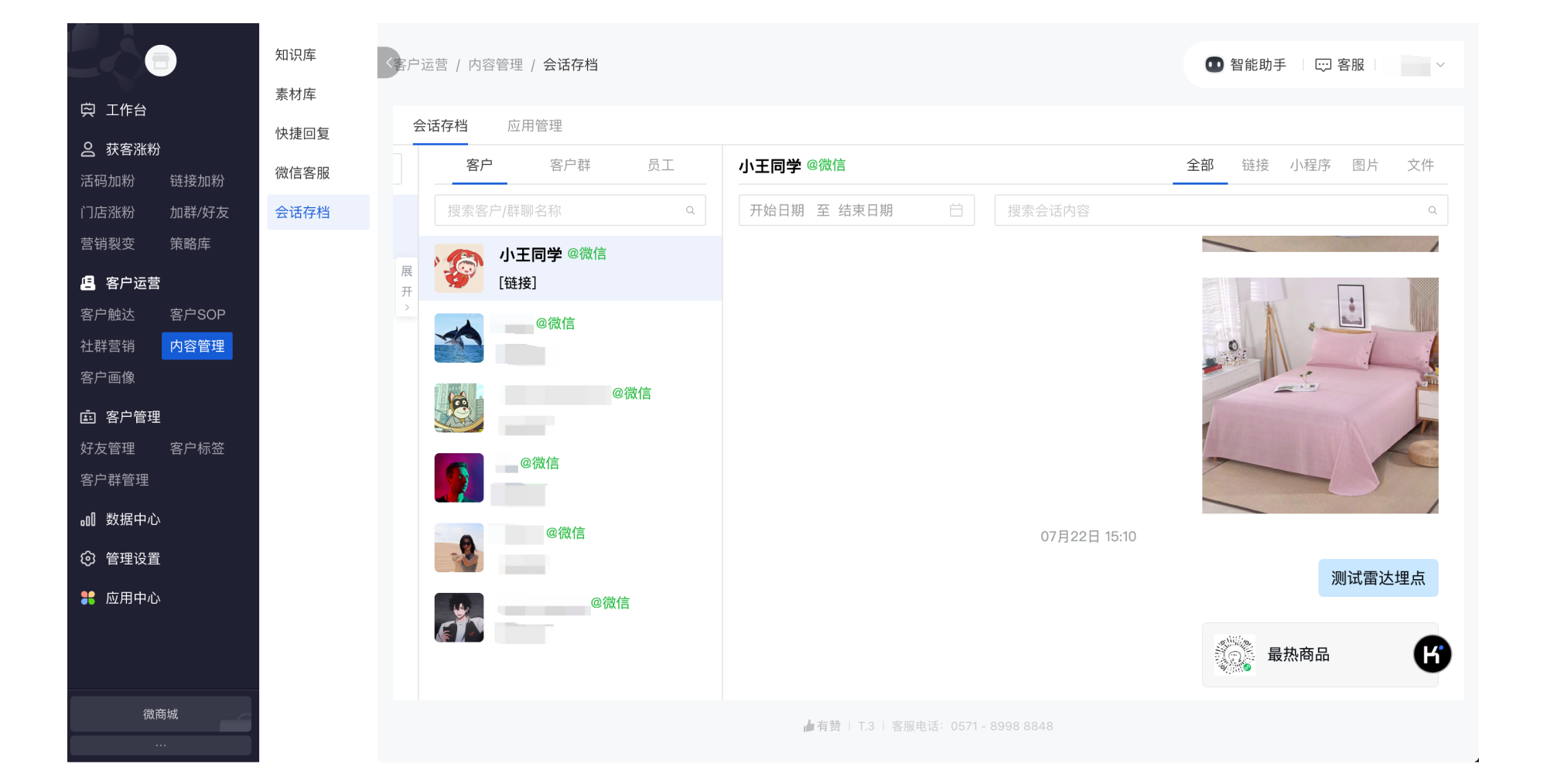This screenshot has height=784, width=1547.
Task: Click the calendar icon in date range field
Action: coord(956,210)
